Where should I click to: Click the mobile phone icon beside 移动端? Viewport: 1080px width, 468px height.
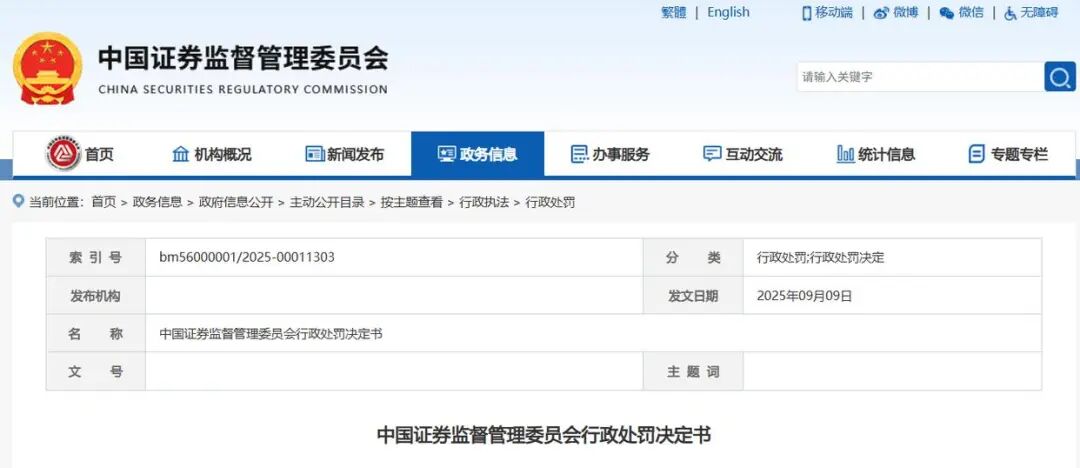tap(806, 13)
